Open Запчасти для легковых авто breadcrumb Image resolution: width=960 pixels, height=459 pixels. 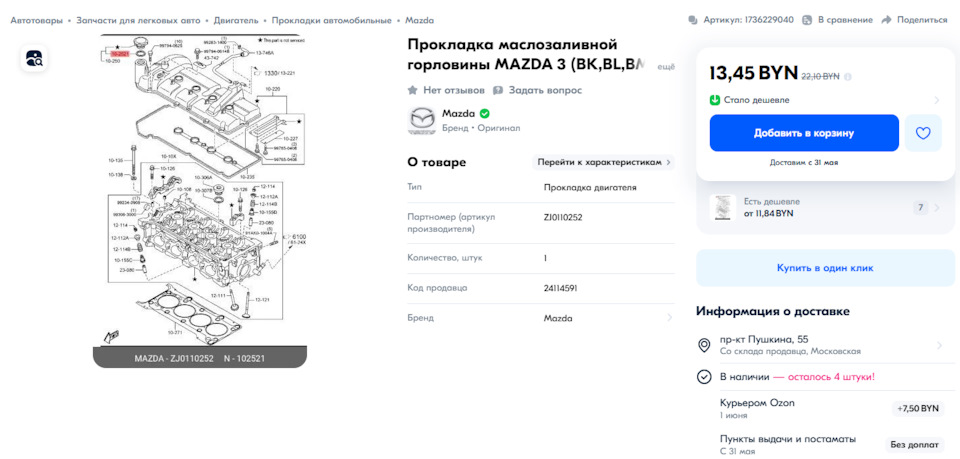tap(138, 20)
